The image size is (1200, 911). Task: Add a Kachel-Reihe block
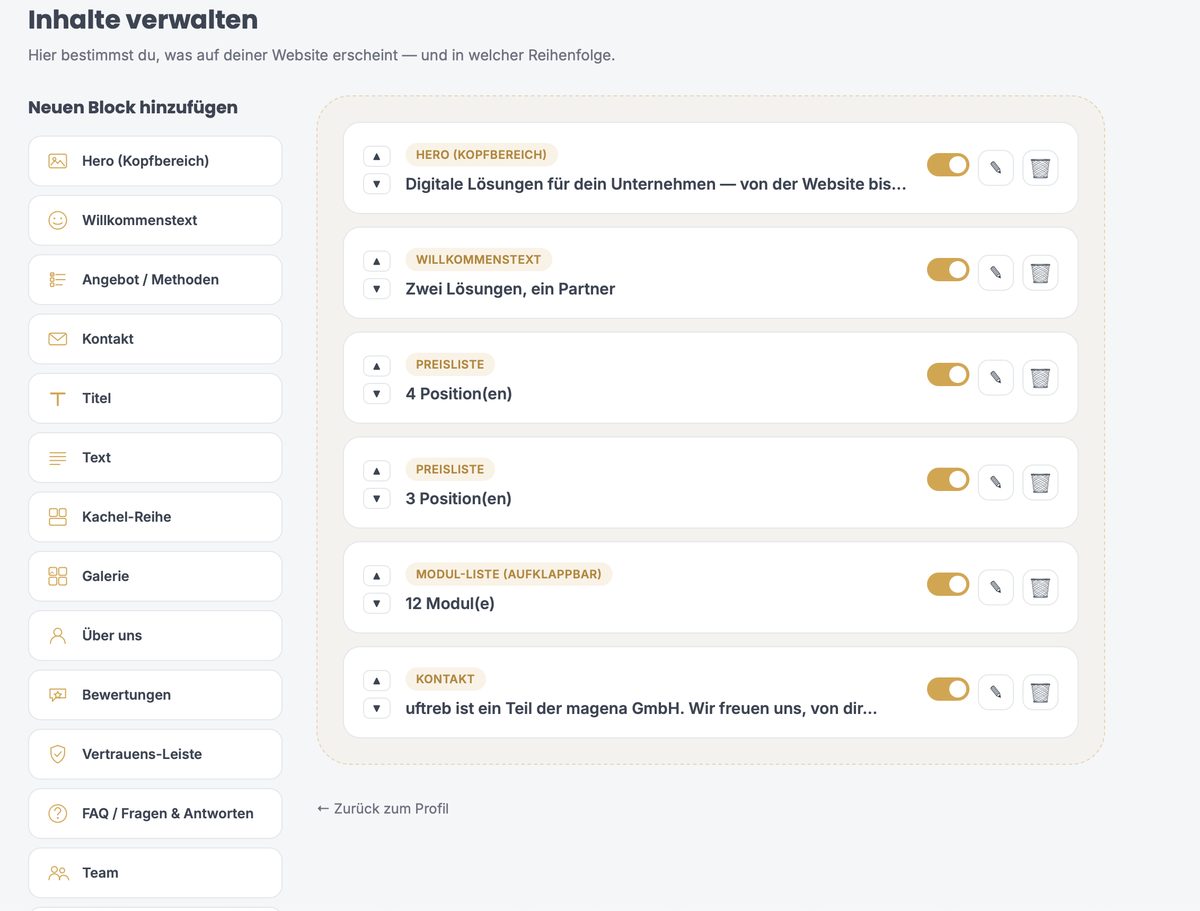pos(155,517)
